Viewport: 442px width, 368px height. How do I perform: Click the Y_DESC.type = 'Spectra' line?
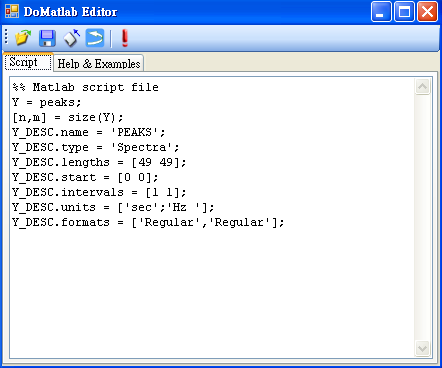click(96, 147)
